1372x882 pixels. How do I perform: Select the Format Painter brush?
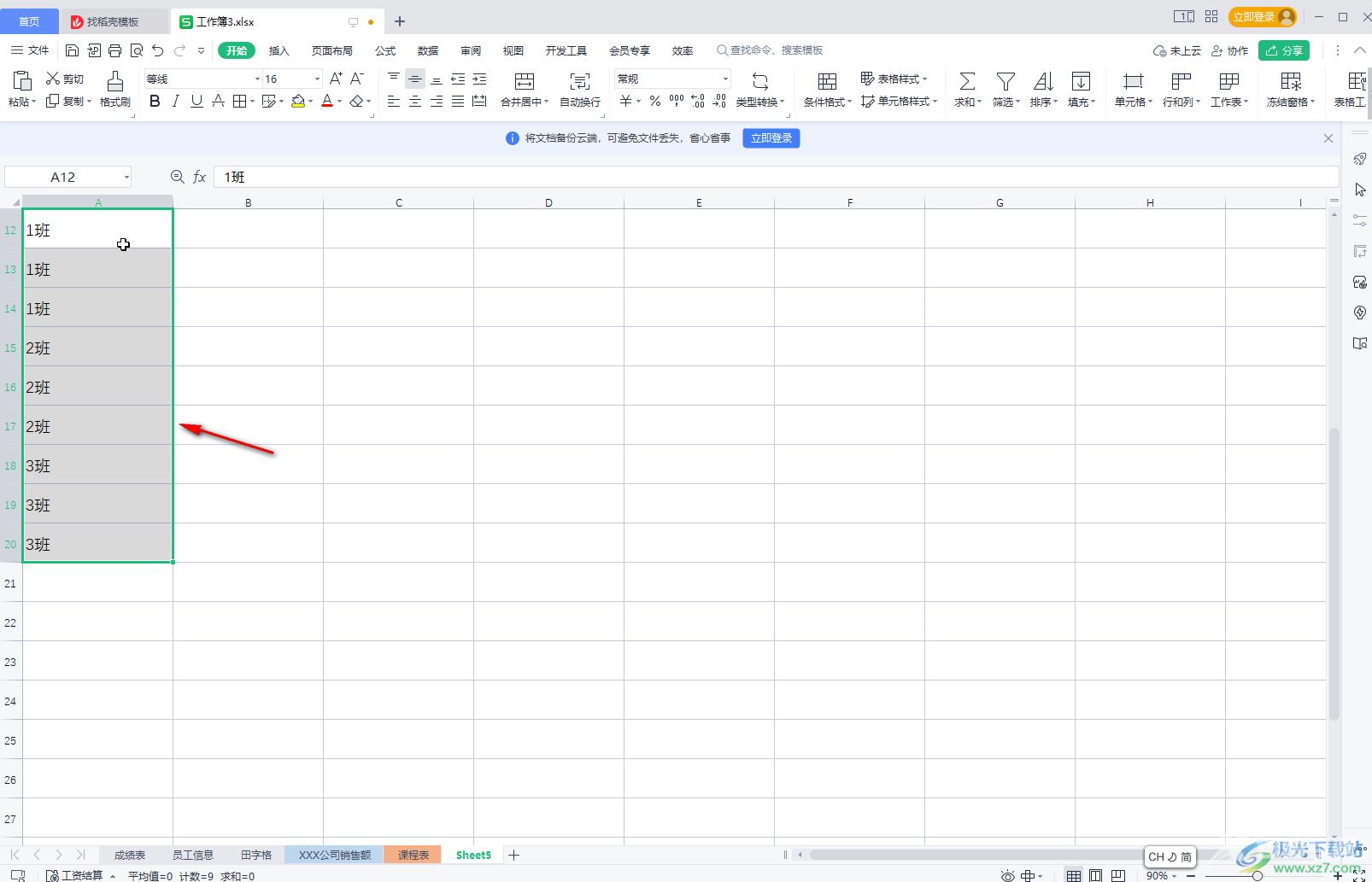point(114,81)
